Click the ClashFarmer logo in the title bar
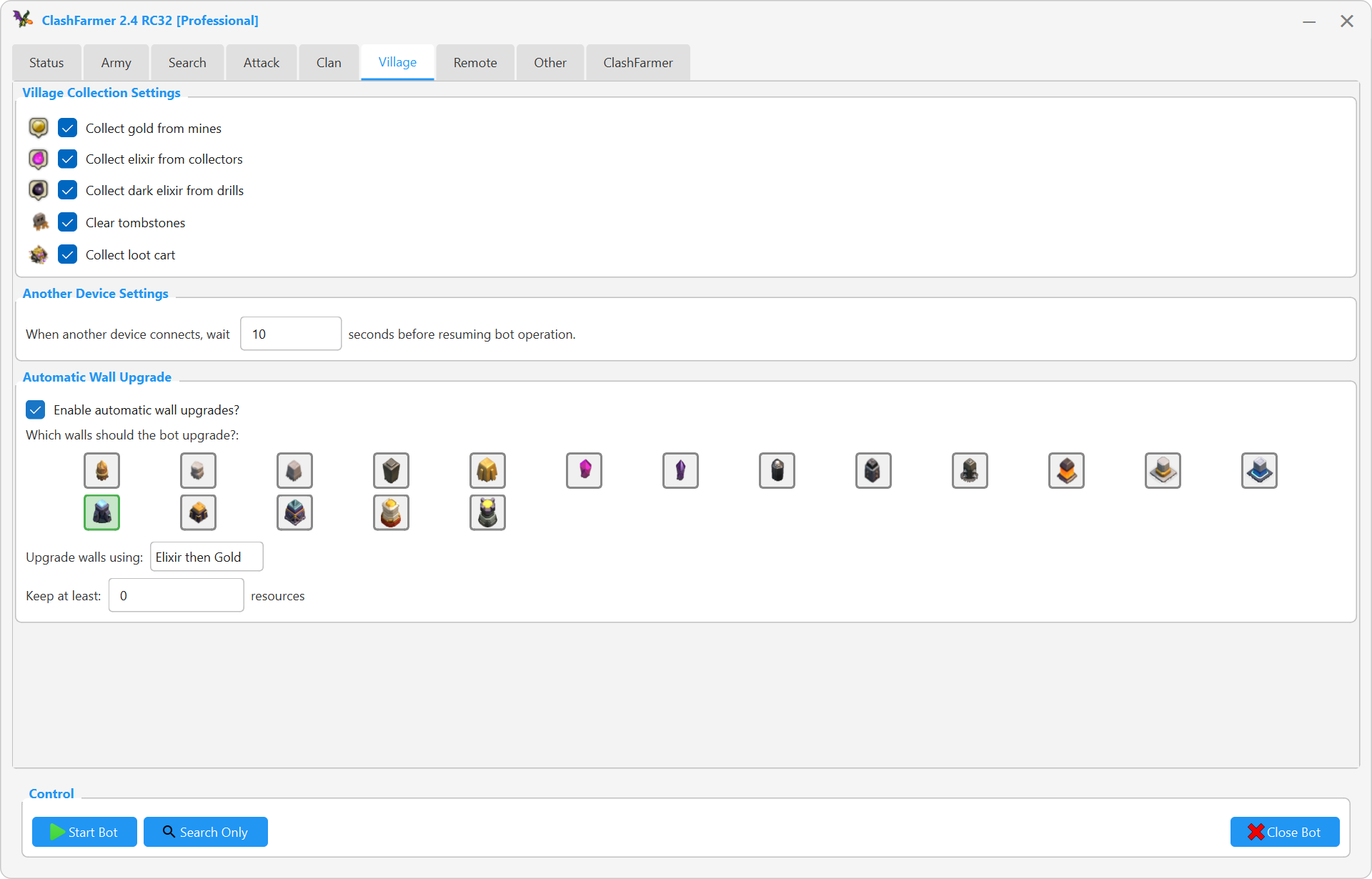 tap(23, 19)
